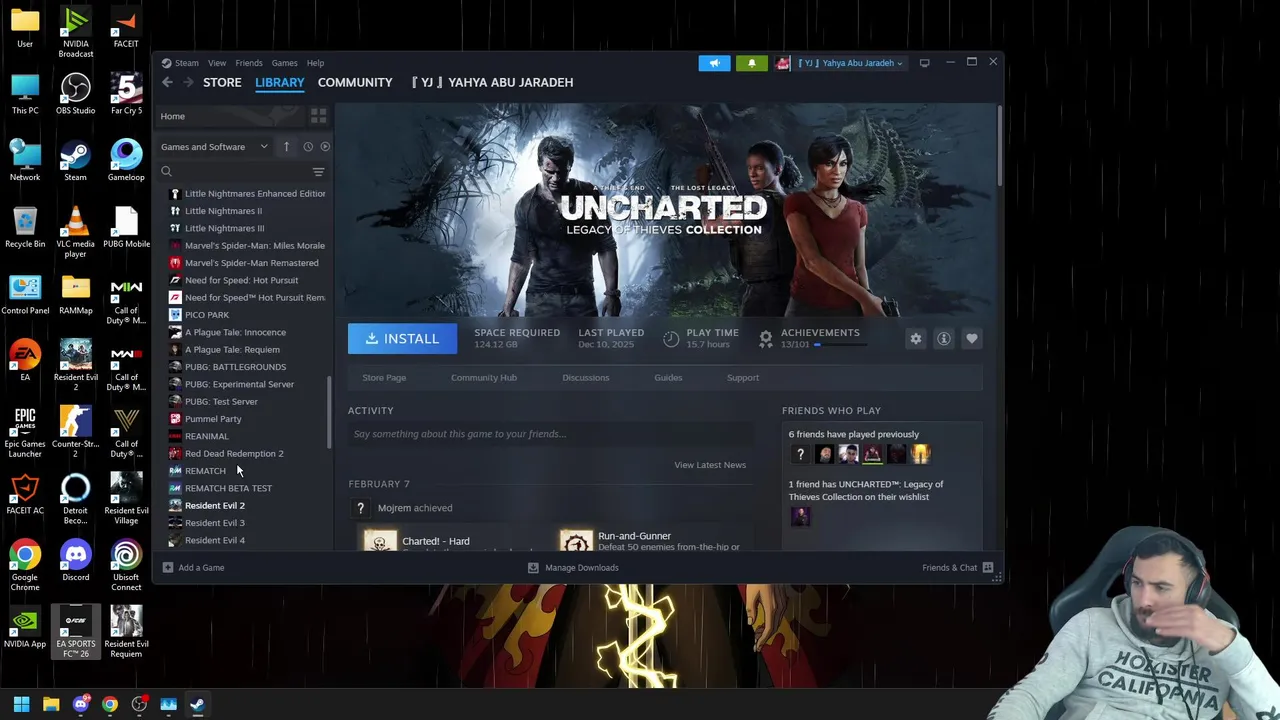Screen dimensions: 1280x720
Task: Go to the STORE tab
Action: [x=222, y=82]
